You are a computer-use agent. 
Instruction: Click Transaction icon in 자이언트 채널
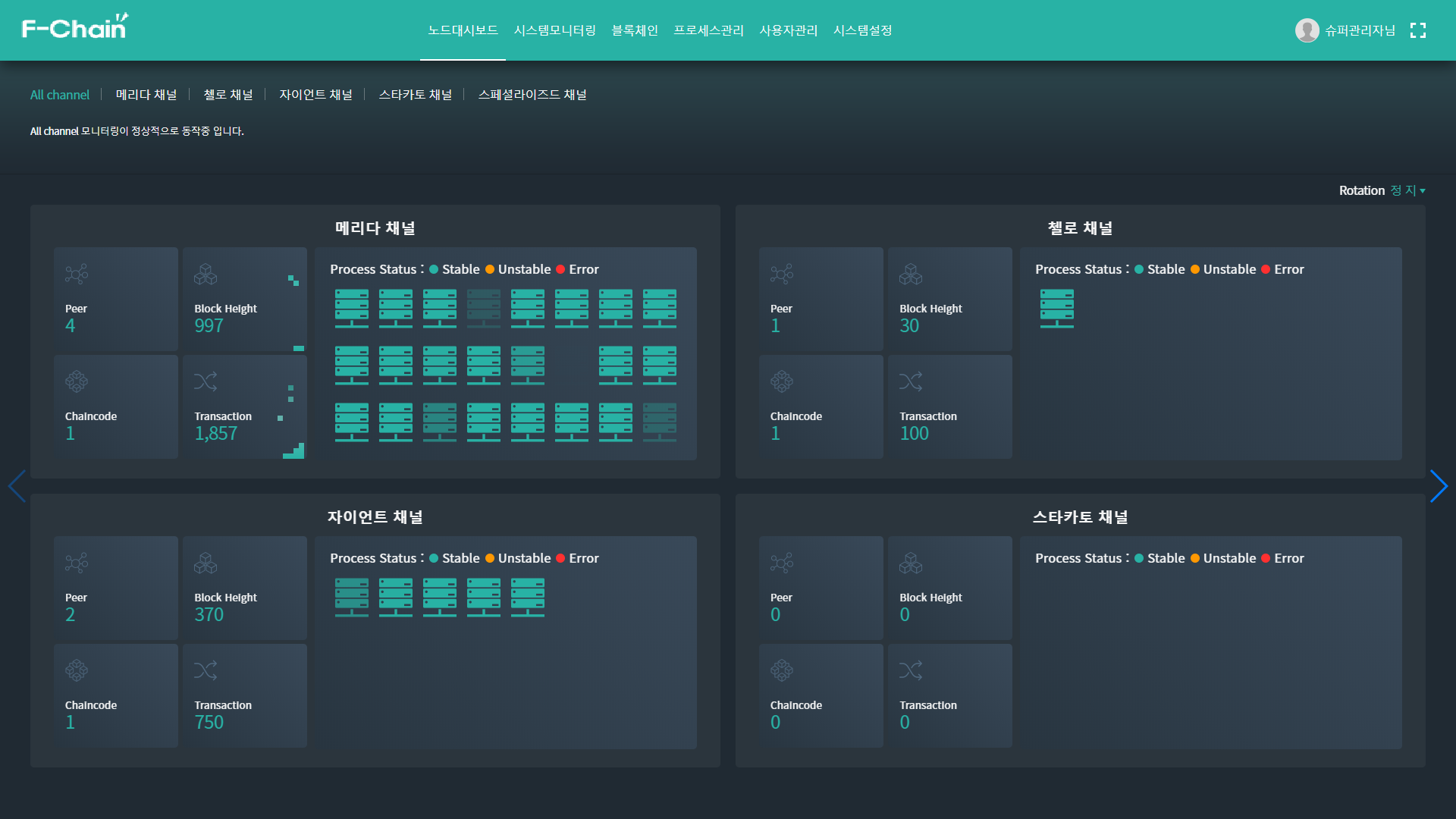(206, 670)
